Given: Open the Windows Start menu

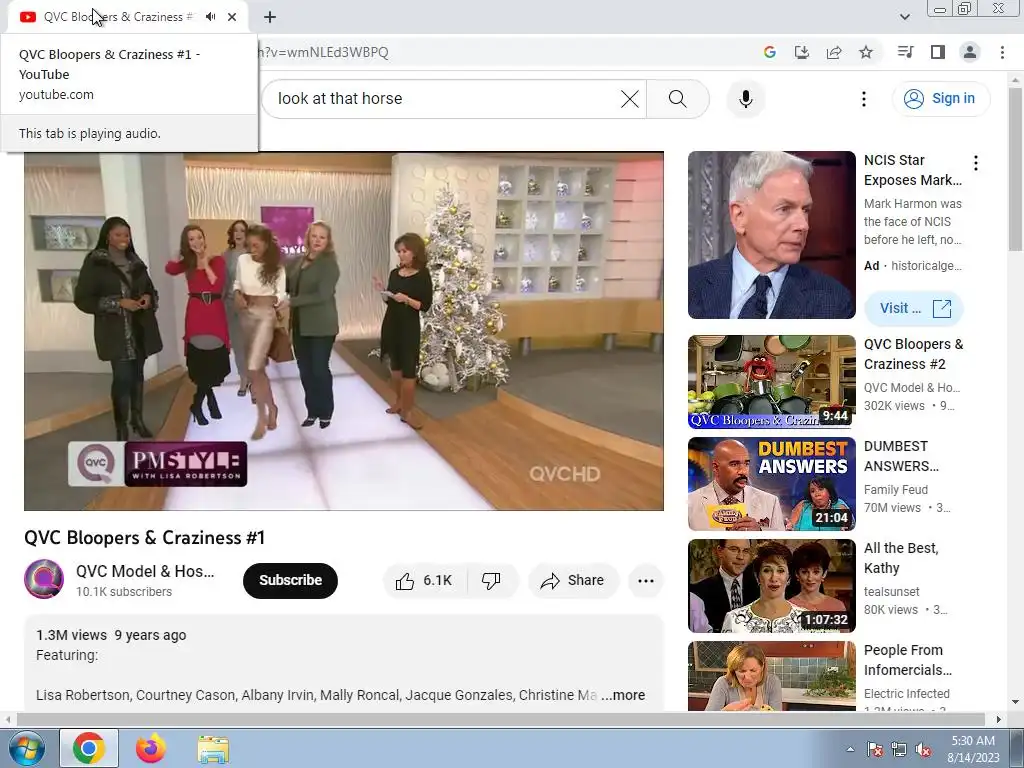Looking at the screenshot, I should point(26,748).
